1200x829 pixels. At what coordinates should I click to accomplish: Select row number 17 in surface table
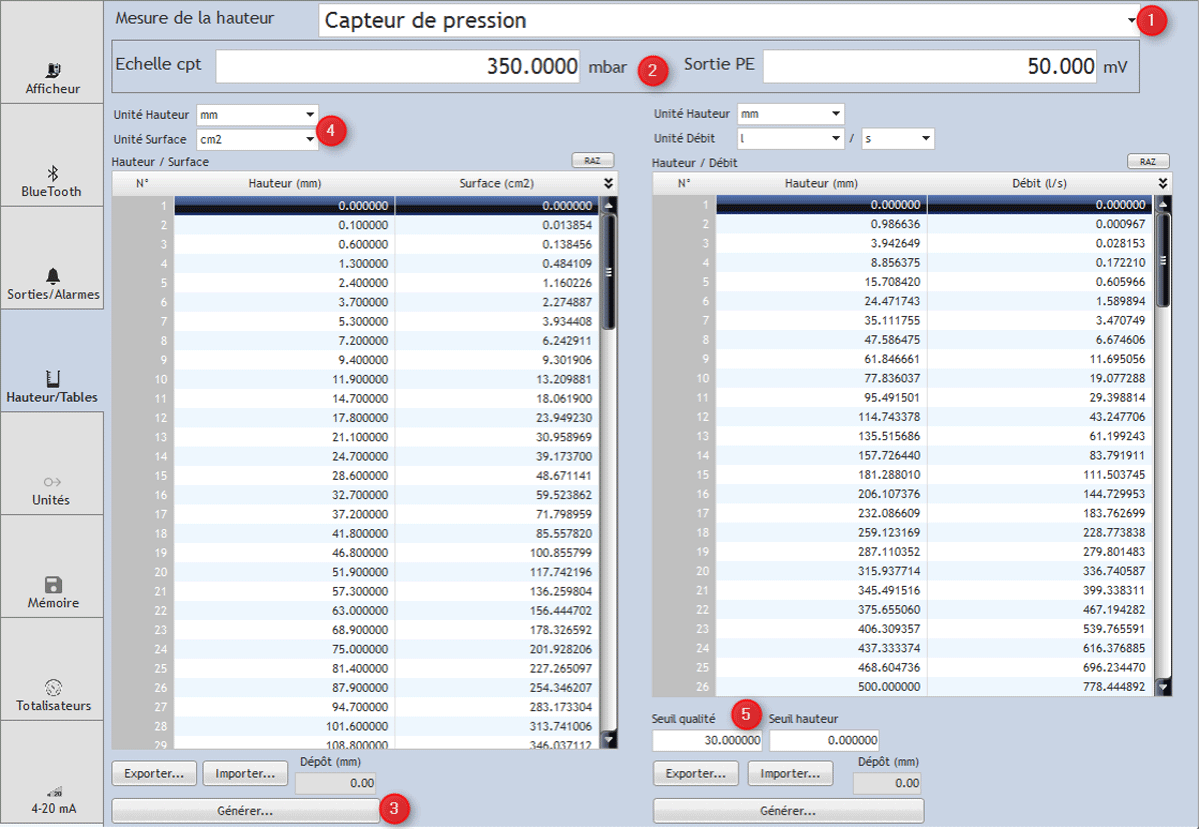pos(143,512)
